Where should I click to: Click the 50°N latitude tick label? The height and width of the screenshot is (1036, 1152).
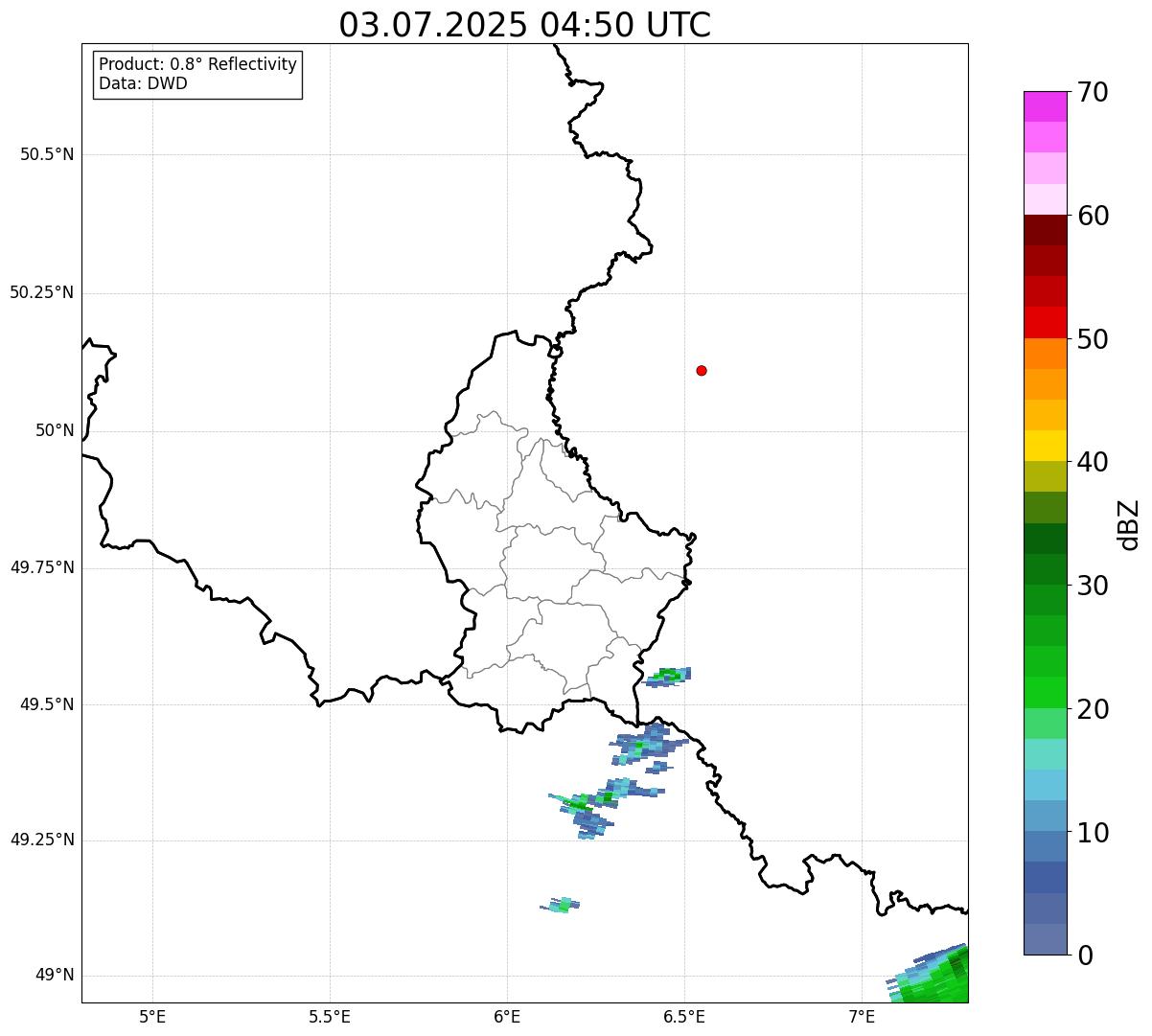point(55,430)
